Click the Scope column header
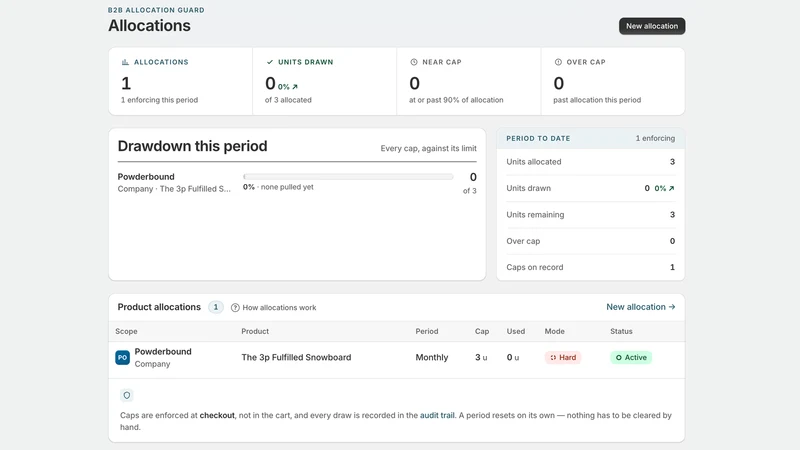 (127, 332)
